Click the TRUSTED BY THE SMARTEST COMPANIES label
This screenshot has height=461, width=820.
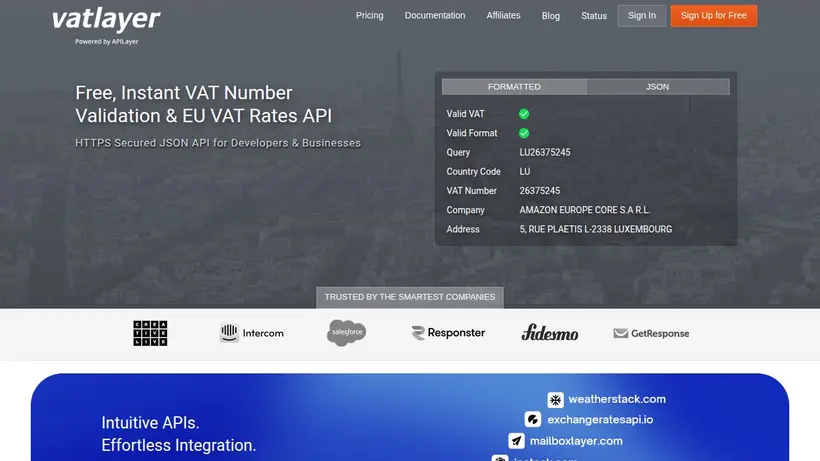point(409,297)
